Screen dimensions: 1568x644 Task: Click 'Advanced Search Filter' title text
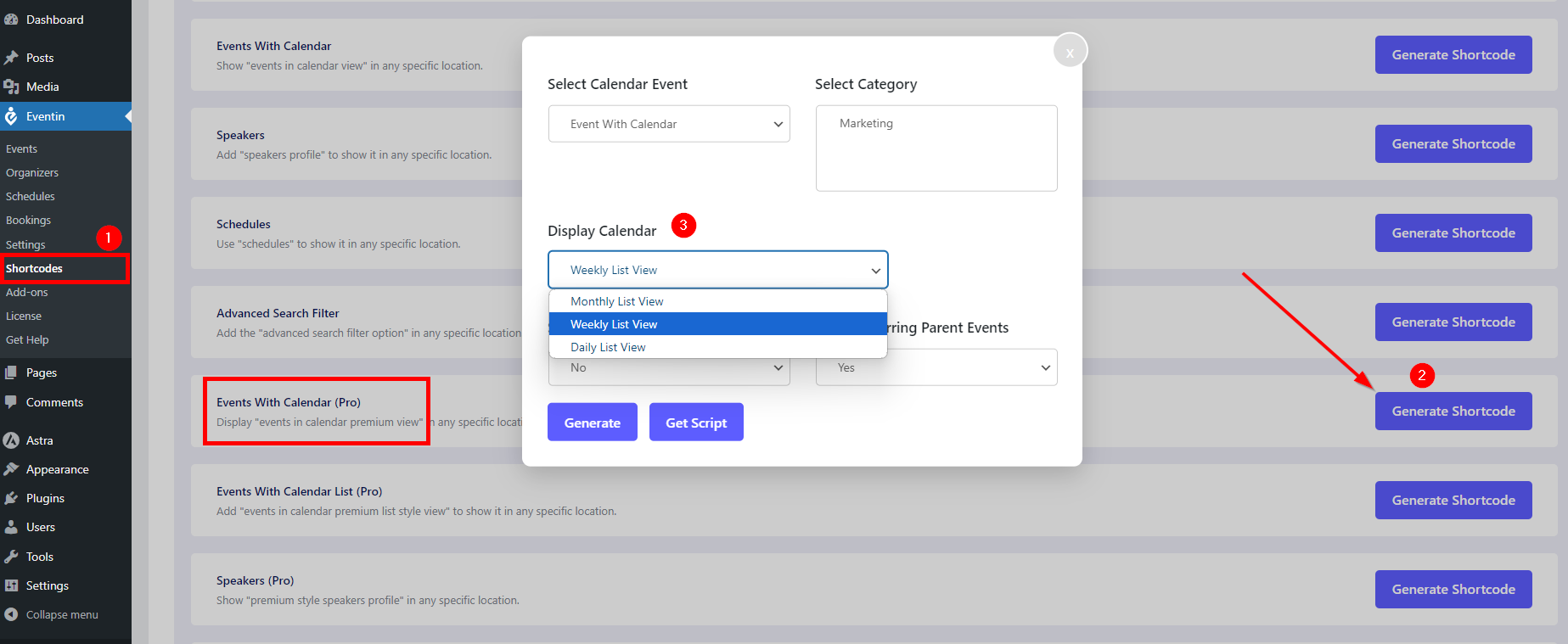278,313
